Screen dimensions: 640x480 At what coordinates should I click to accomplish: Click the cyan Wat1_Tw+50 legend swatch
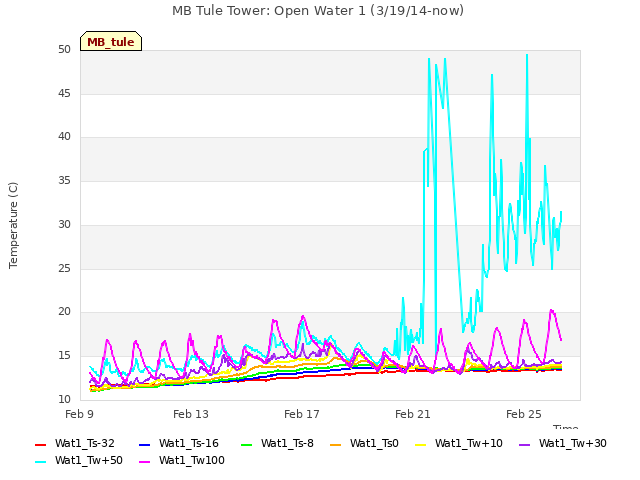pyautogui.click(x=40, y=462)
